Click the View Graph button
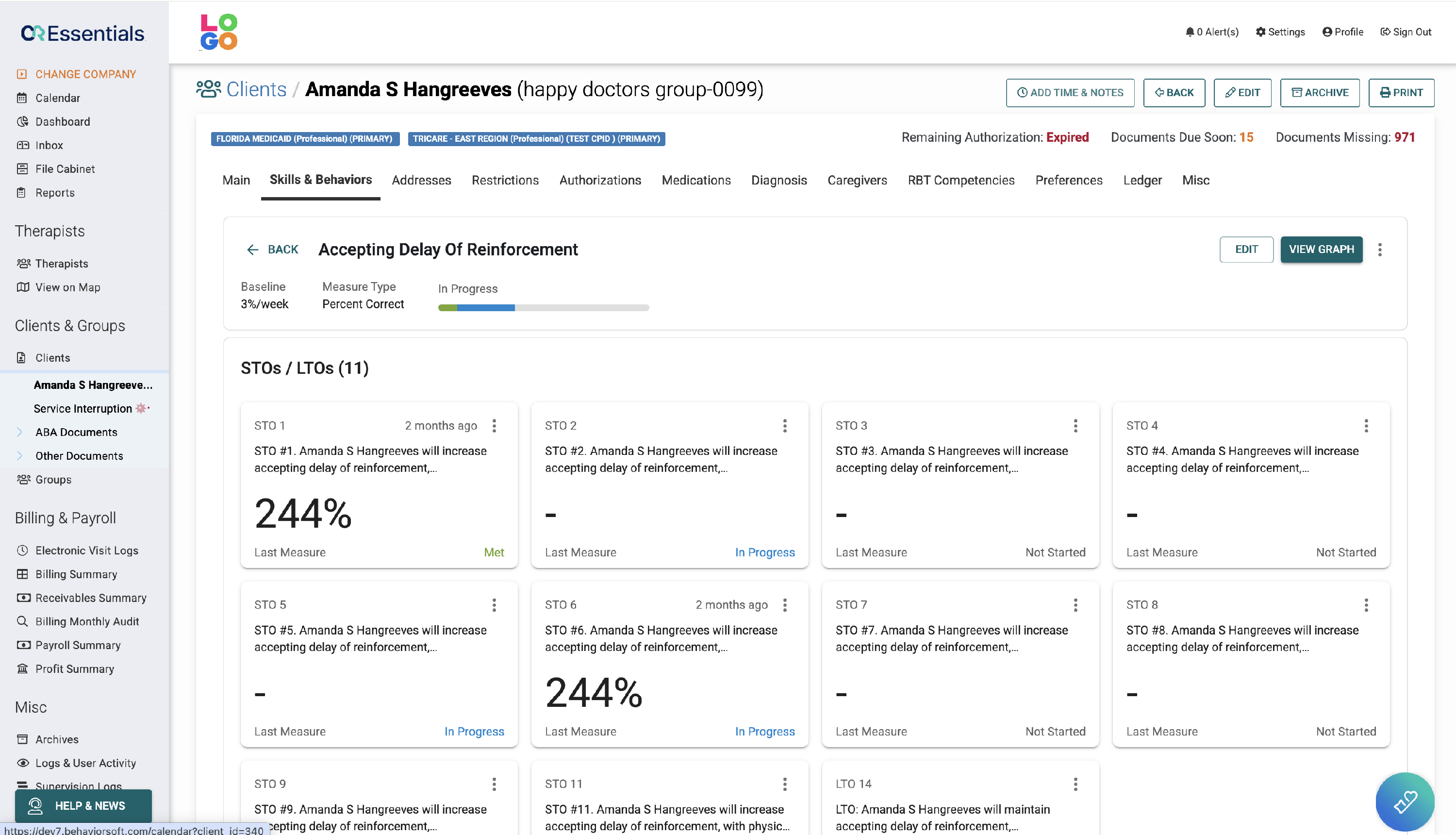This screenshot has height=835, width=1456. click(1321, 250)
